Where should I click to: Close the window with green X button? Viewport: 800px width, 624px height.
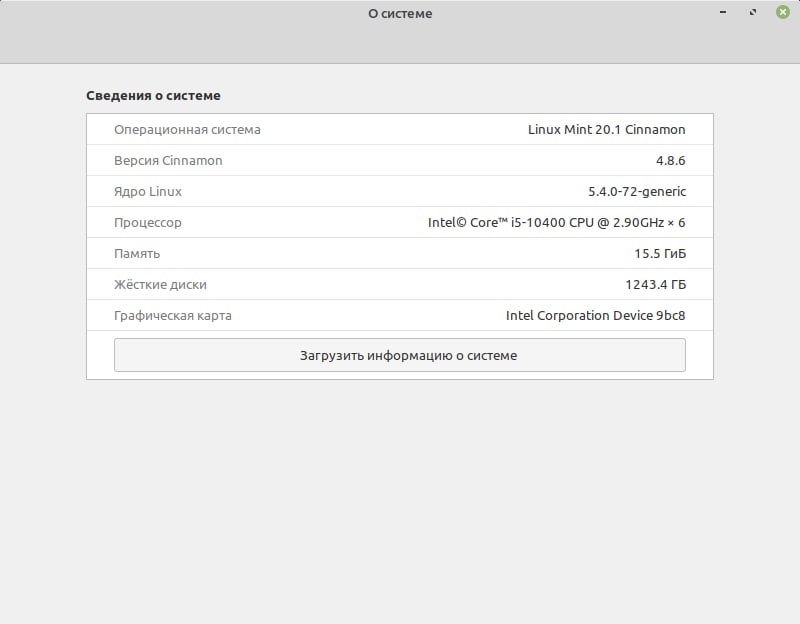(x=782, y=12)
